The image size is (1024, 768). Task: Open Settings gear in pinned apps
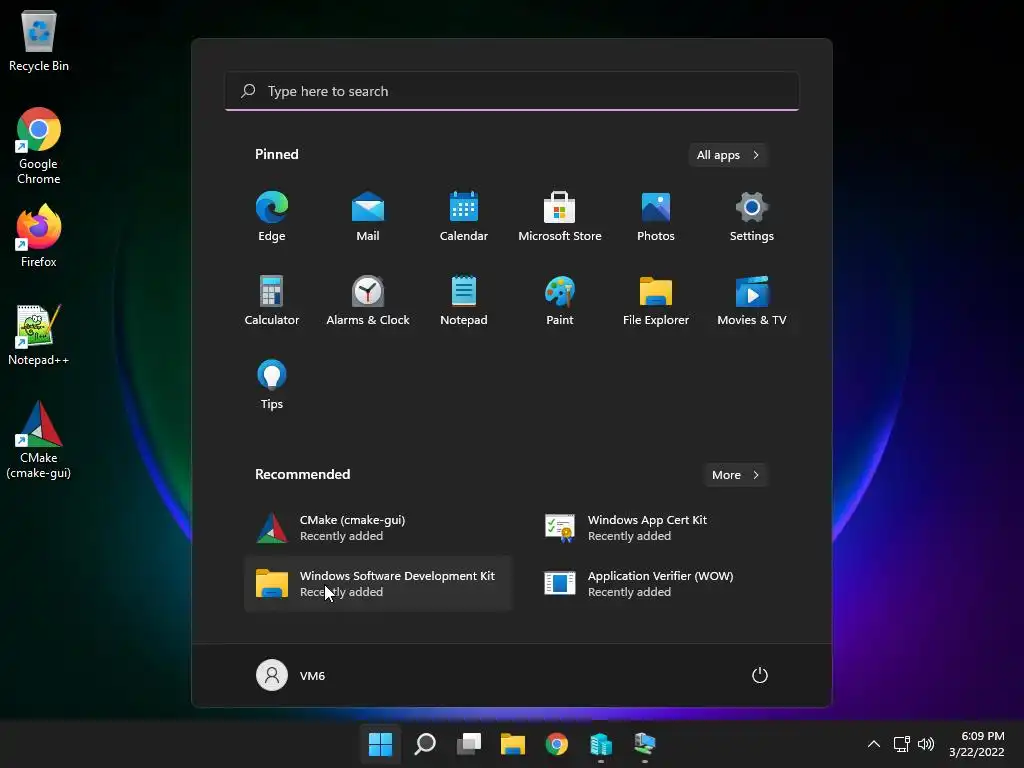(x=752, y=216)
